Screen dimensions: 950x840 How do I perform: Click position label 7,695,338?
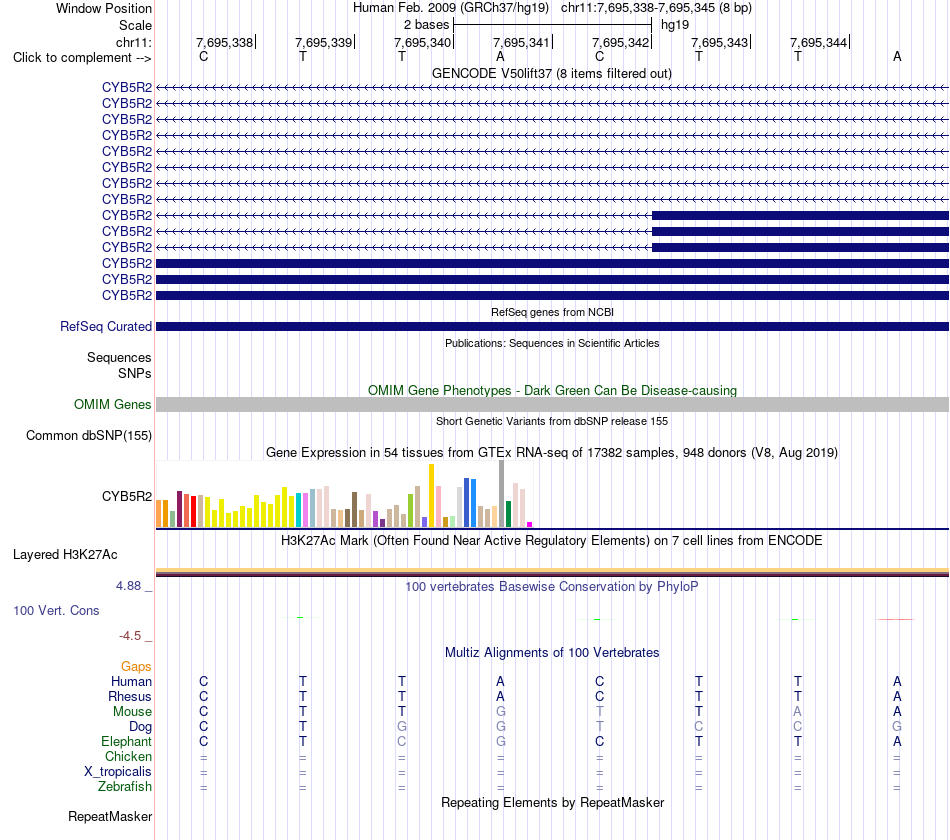[x=225, y=42]
